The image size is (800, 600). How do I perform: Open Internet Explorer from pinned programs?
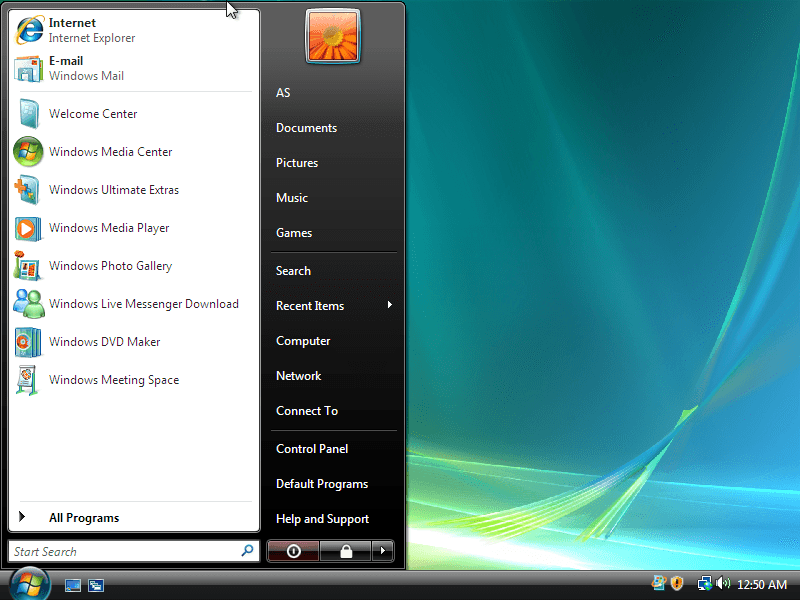click(134, 30)
